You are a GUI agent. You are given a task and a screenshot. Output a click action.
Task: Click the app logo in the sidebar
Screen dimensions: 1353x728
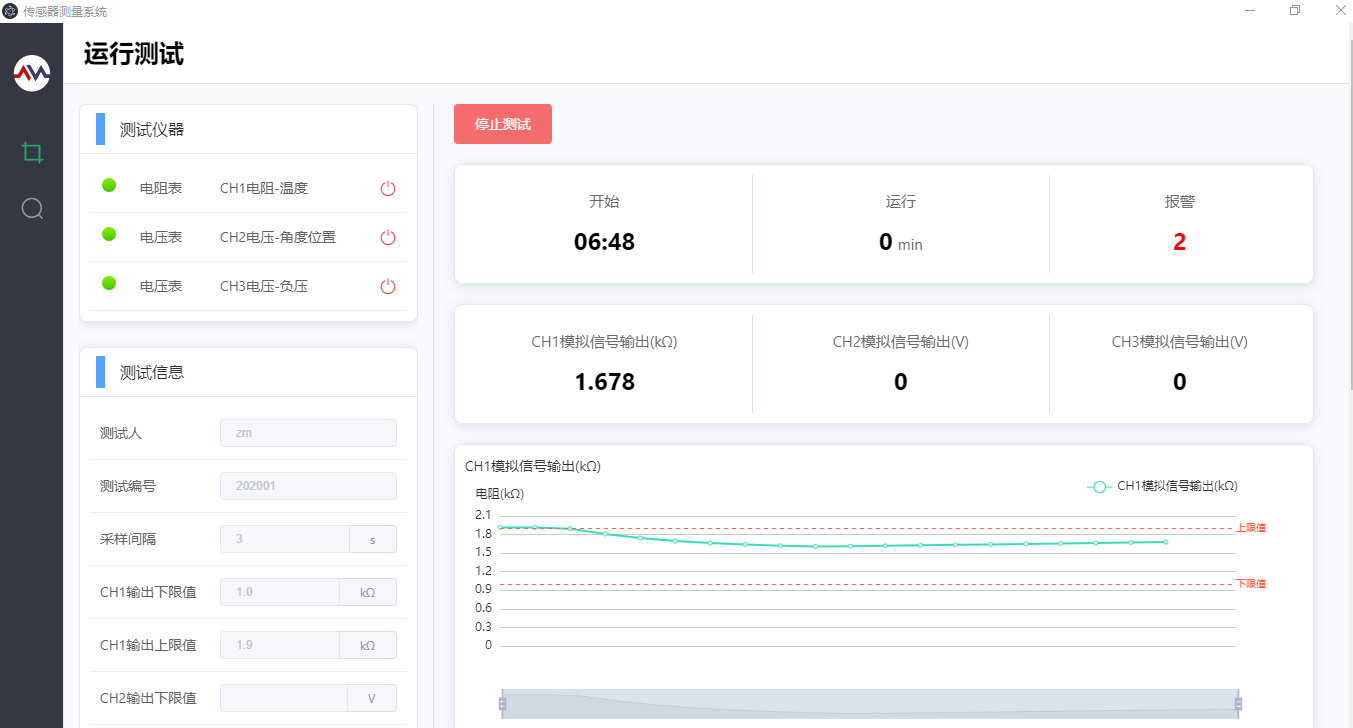pos(32,73)
